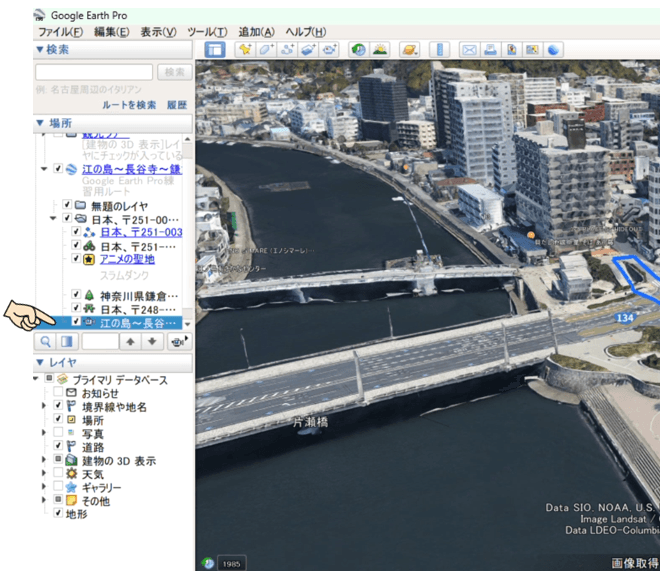Click the email icon in toolbar

469,49
